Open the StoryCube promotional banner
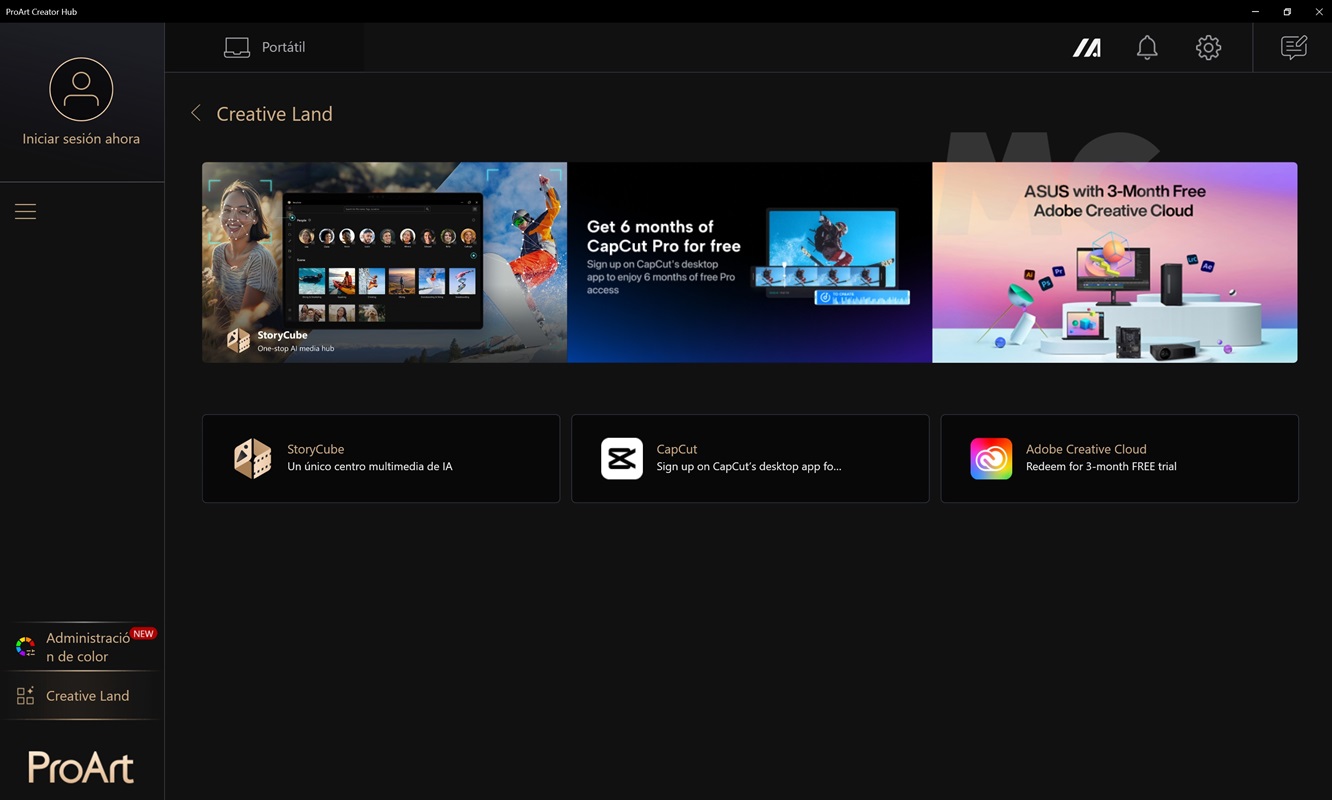Image resolution: width=1332 pixels, height=800 pixels. pyautogui.click(x=384, y=262)
